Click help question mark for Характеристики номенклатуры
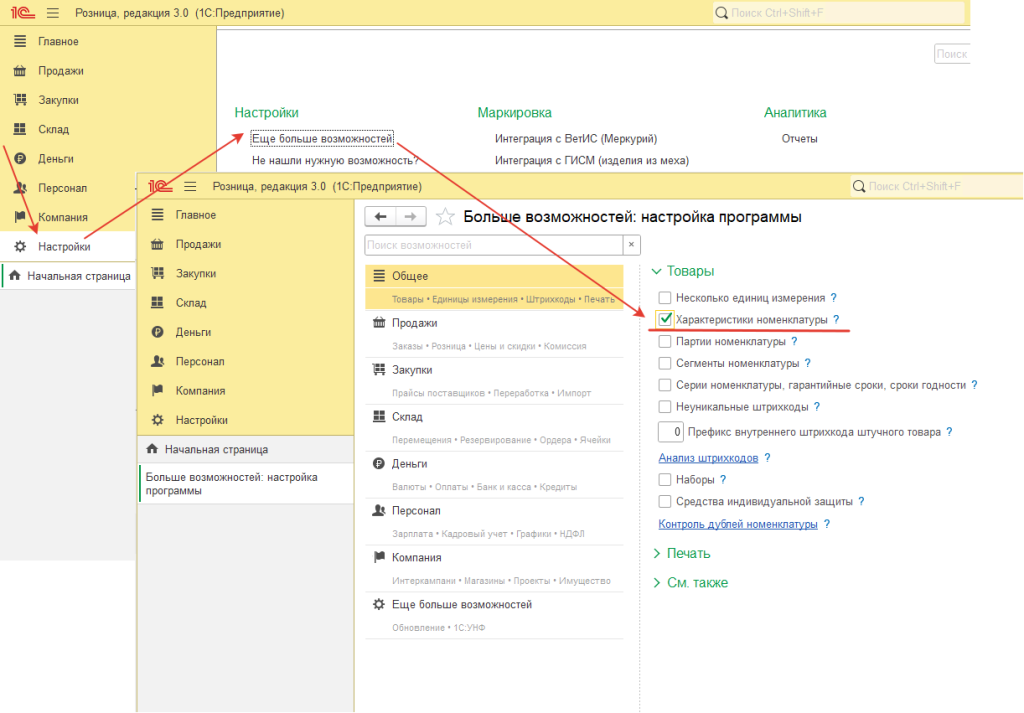The height and width of the screenshot is (713, 1024). click(836, 319)
